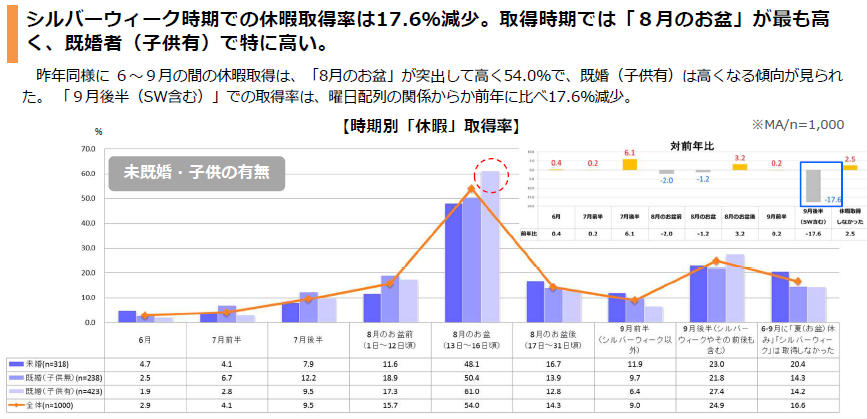Click the description paragraph starting with 昨年同様に

(x=431, y=87)
